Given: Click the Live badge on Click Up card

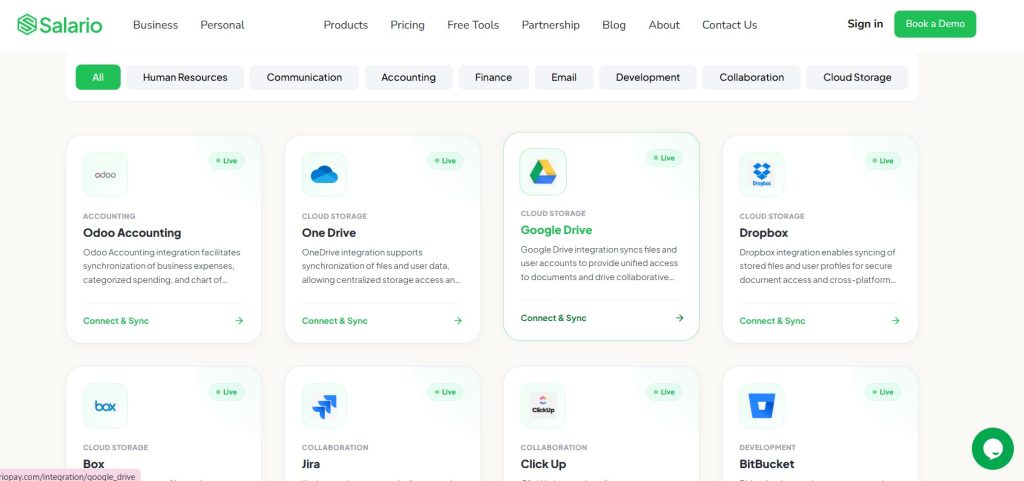Looking at the screenshot, I should point(664,392).
